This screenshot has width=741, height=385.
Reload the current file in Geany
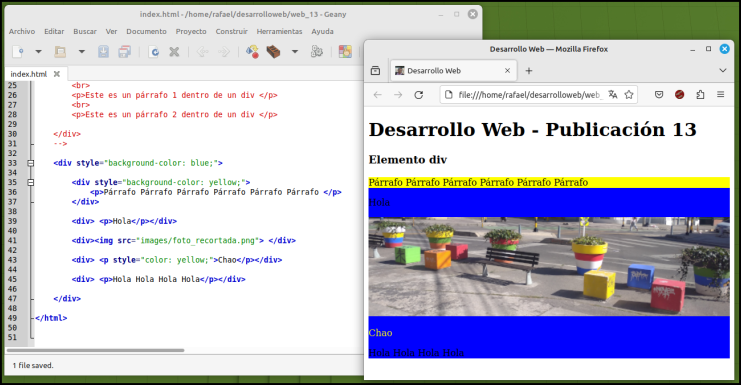pos(154,51)
